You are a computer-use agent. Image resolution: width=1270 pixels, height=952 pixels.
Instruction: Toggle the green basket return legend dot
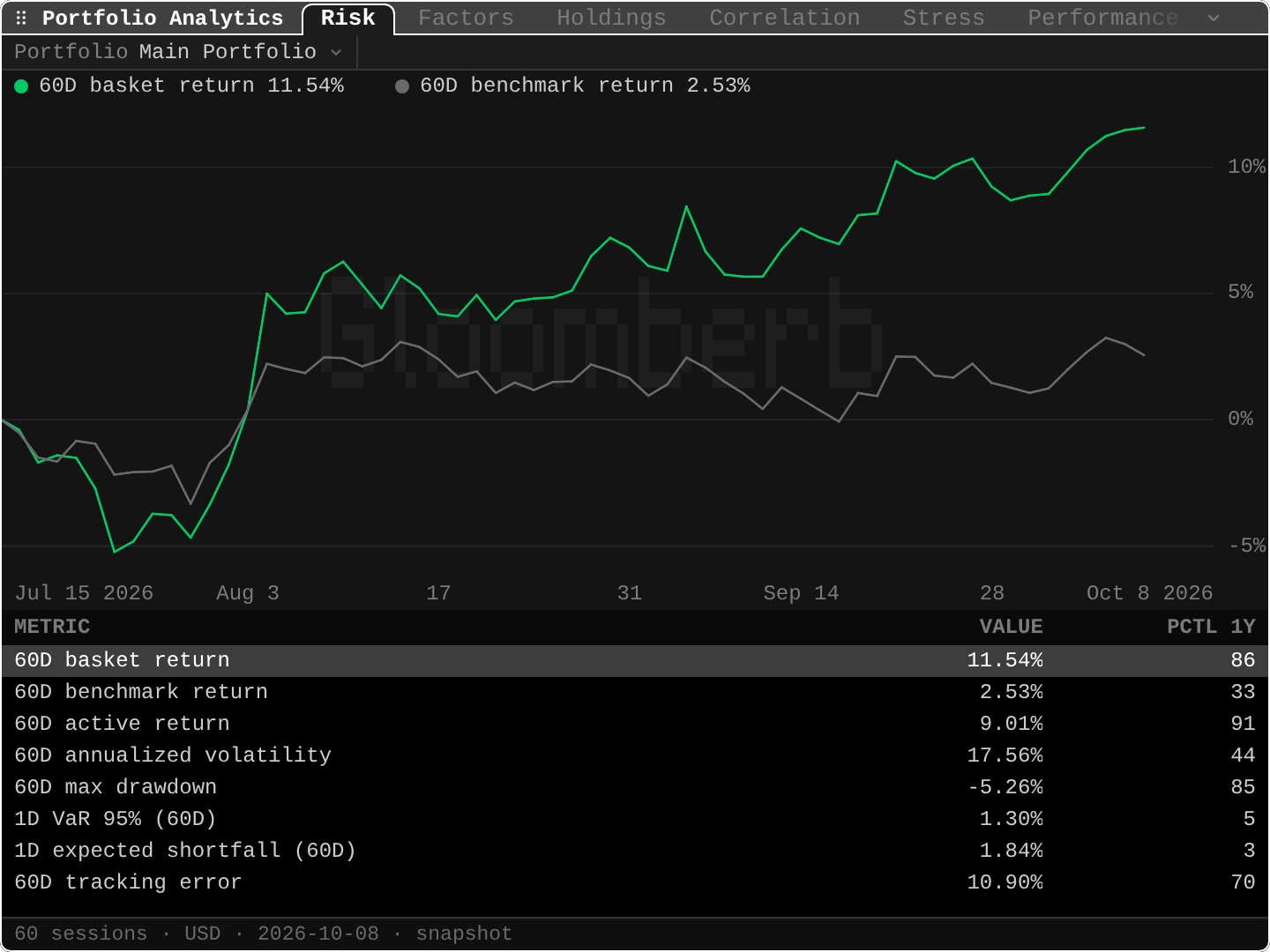point(21,86)
